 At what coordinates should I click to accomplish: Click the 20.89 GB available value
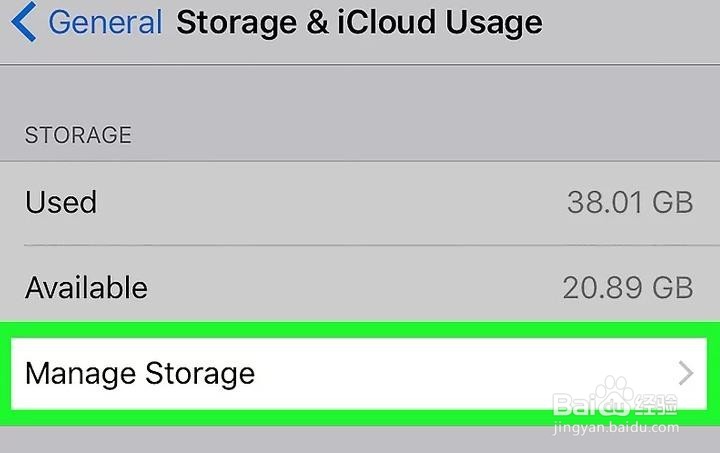click(627, 288)
